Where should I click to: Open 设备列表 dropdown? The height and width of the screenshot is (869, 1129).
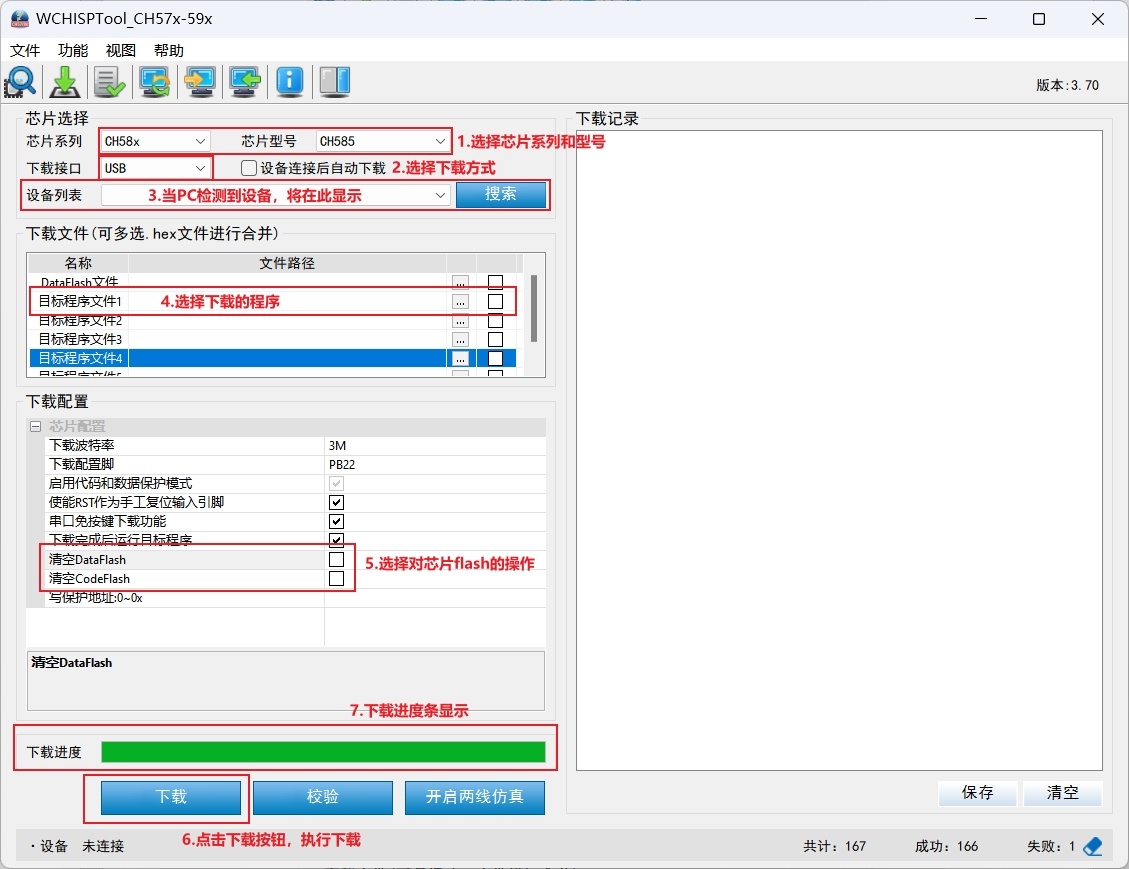(x=276, y=195)
